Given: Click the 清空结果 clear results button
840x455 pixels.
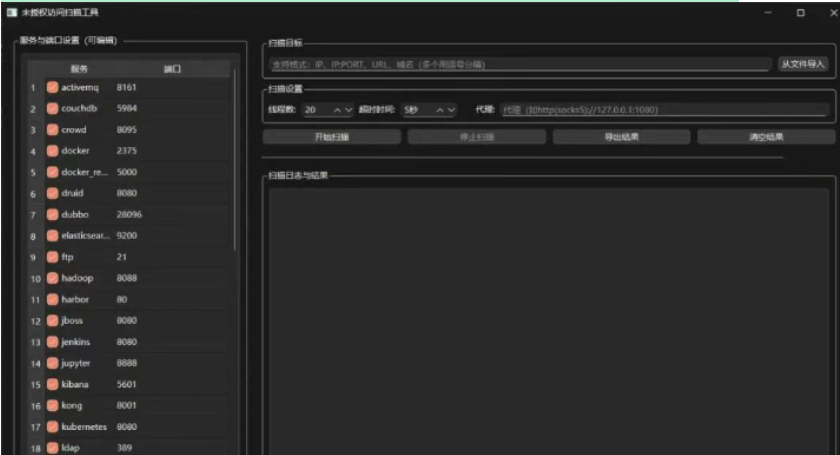Looking at the screenshot, I should [x=766, y=137].
